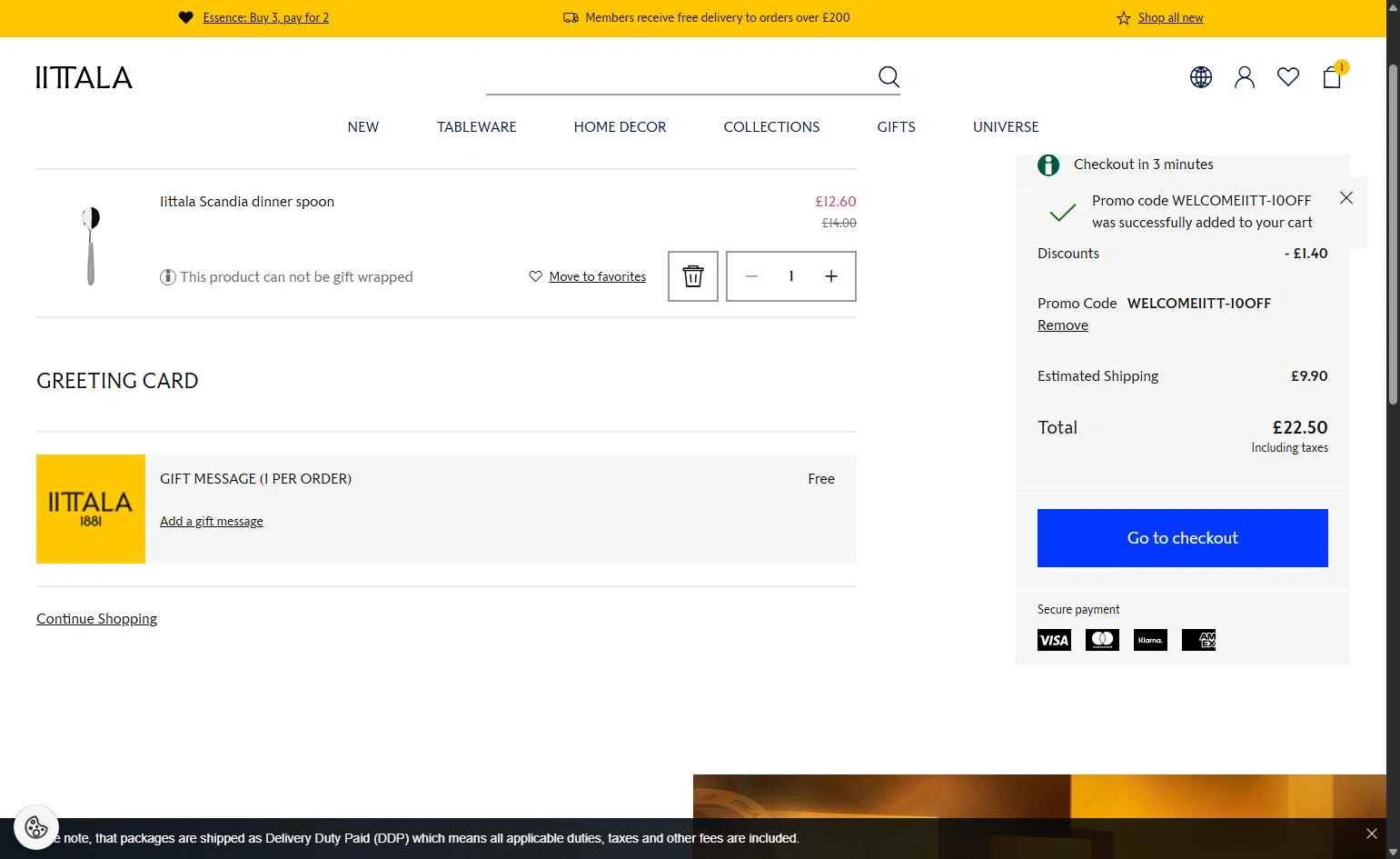
Task: Click the Mastercard payment icon
Action: pos(1102,640)
